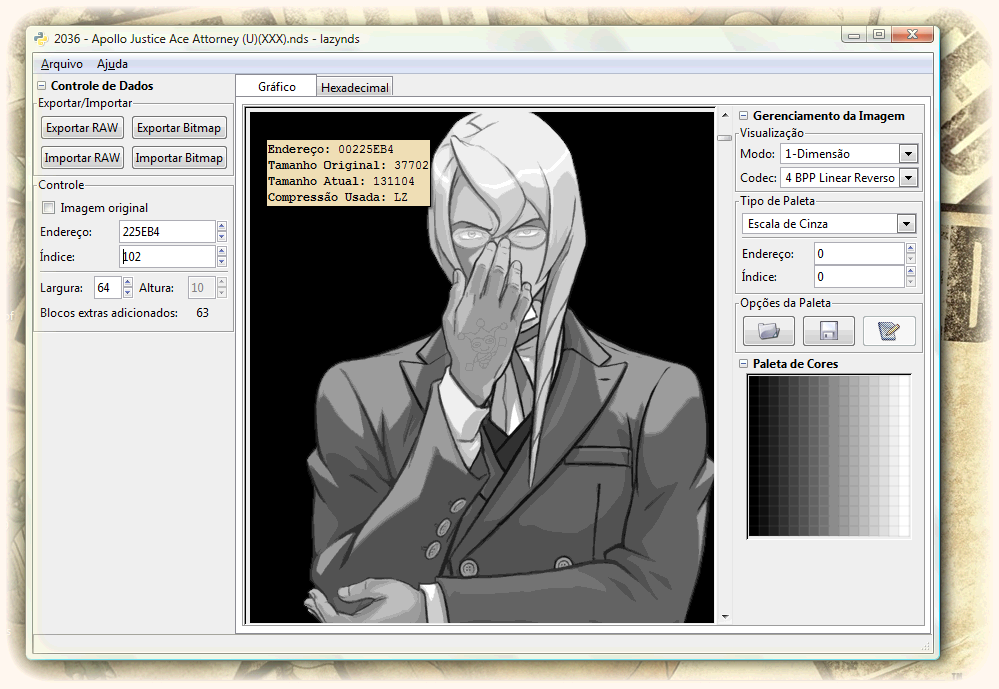Image resolution: width=999 pixels, height=689 pixels.
Task: Click the Endereço: 00225EB4 info text
Action: [331, 149]
